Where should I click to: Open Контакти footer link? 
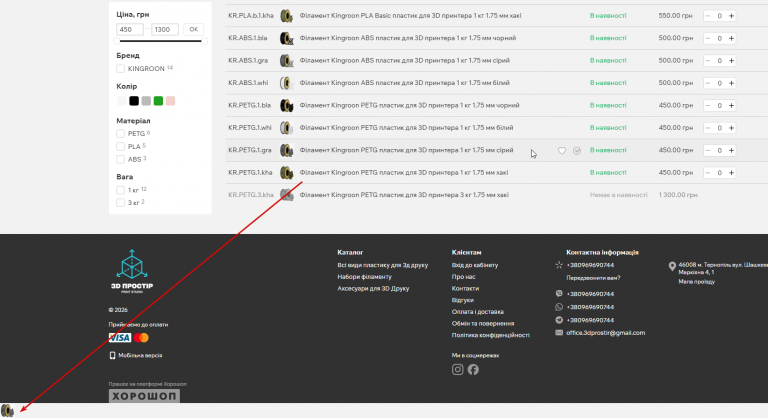465,289
